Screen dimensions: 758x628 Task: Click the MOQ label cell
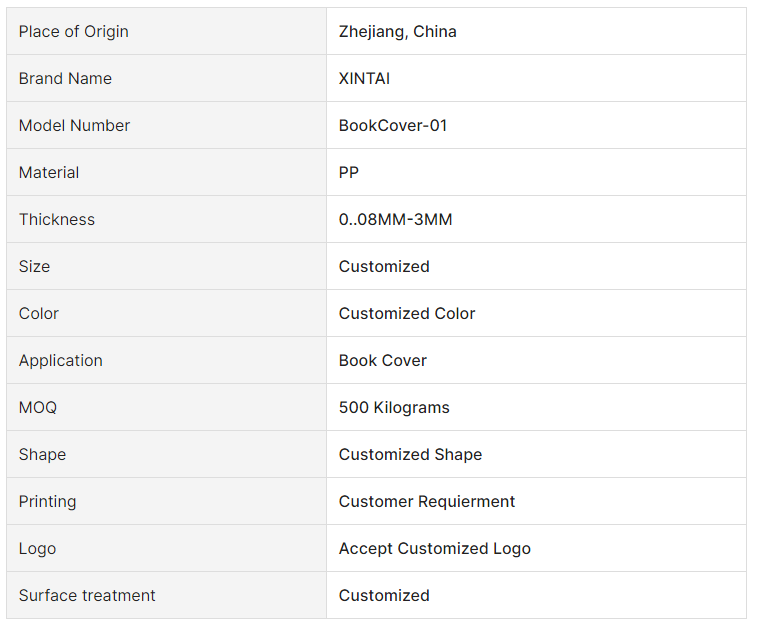click(38, 407)
